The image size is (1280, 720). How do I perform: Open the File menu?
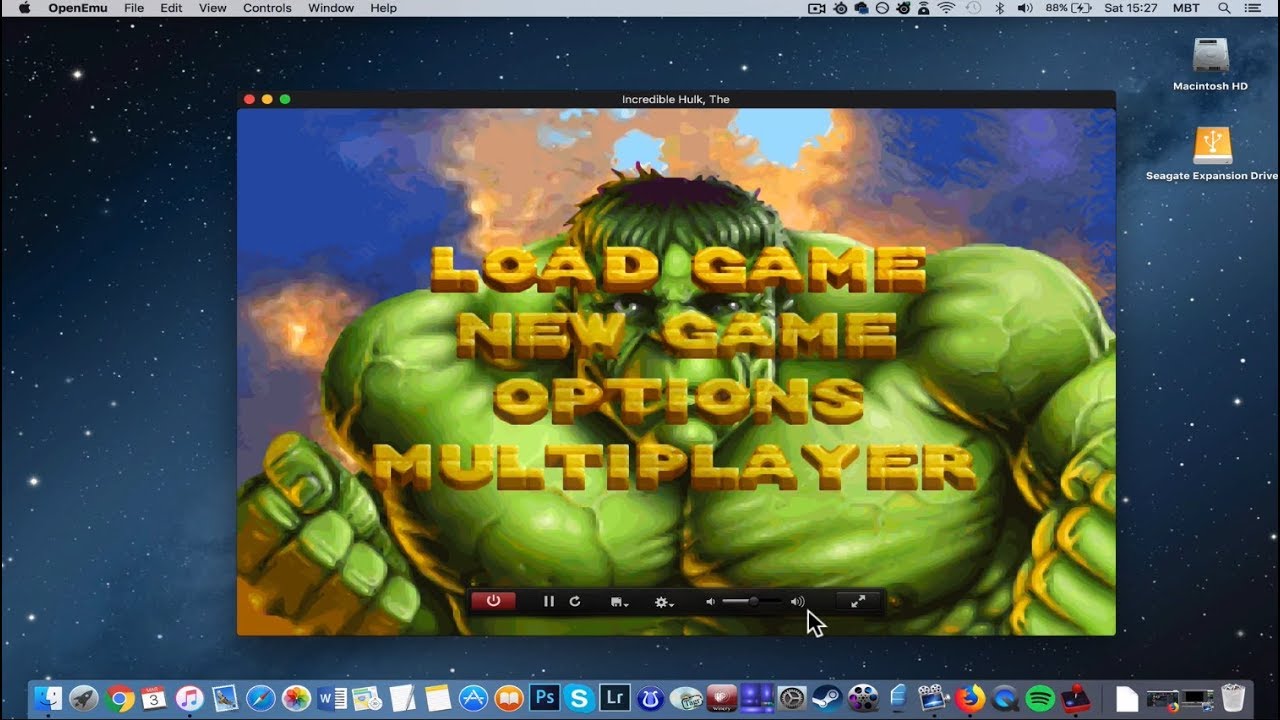(134, 8)
